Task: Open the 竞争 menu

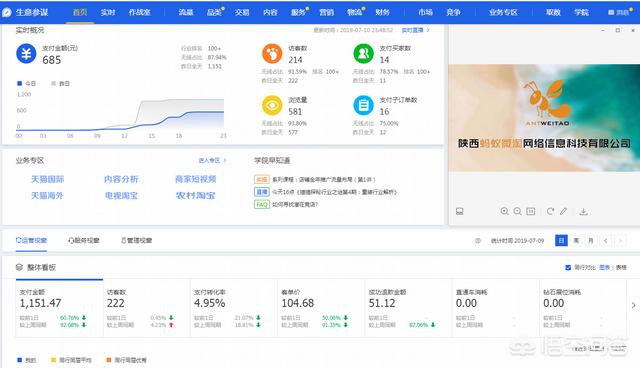Action: [x=453, y=13]
